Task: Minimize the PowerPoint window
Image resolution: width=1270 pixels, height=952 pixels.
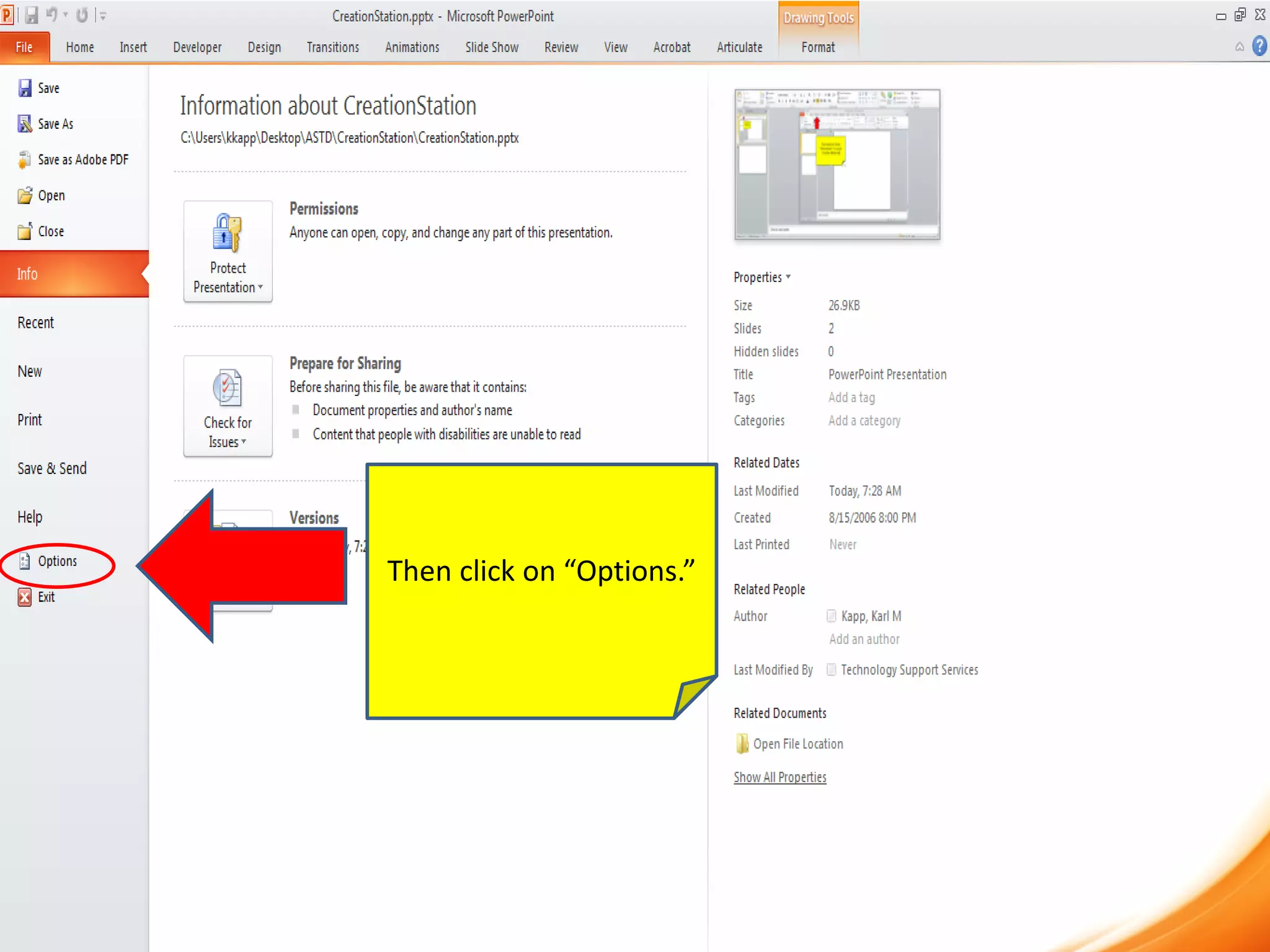Action: click(1221, 17)
